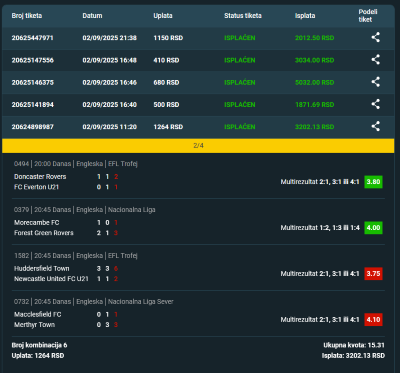This screenshot has height=373, width=400.
Task: Click Doncaster Rovers team name
Action: [40, 177]
